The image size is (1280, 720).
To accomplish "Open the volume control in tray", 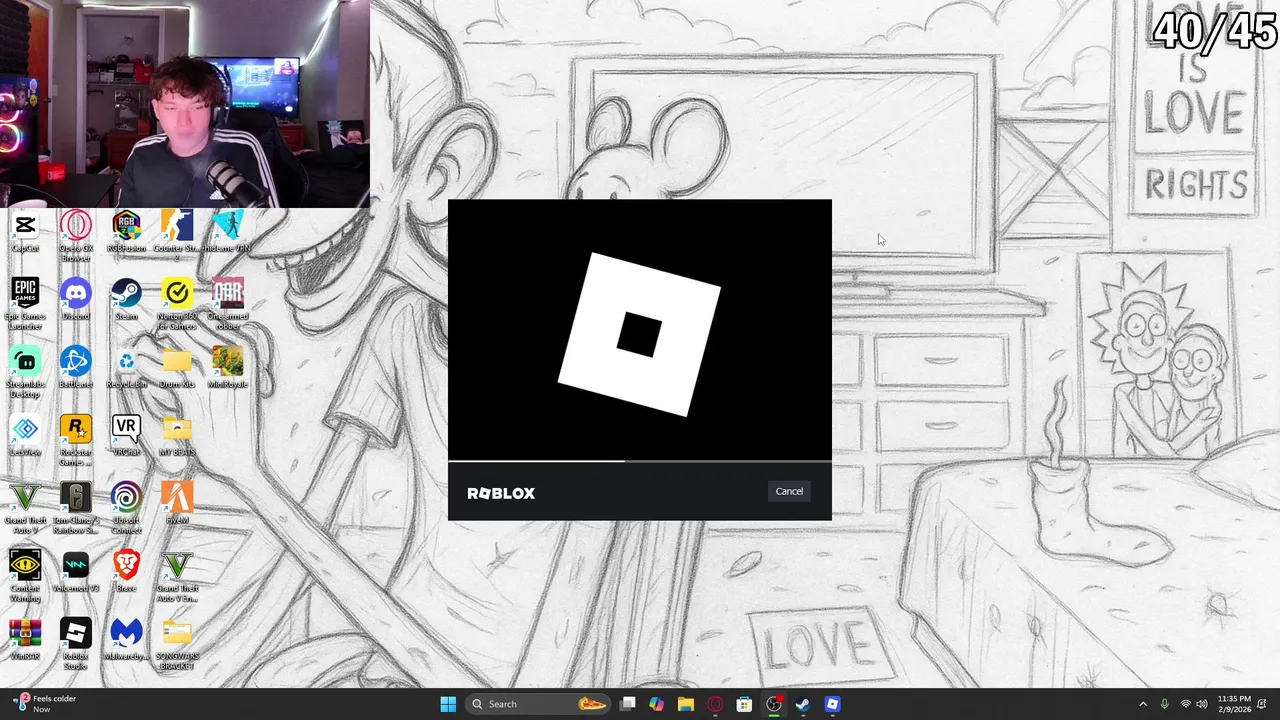I will [1202, 704].
